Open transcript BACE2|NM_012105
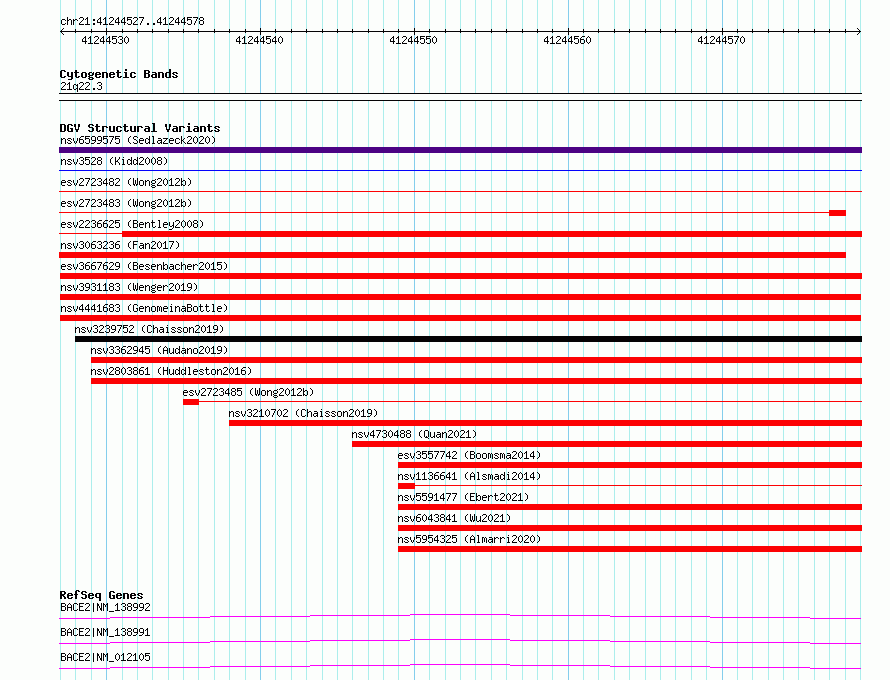 [105, 657]
